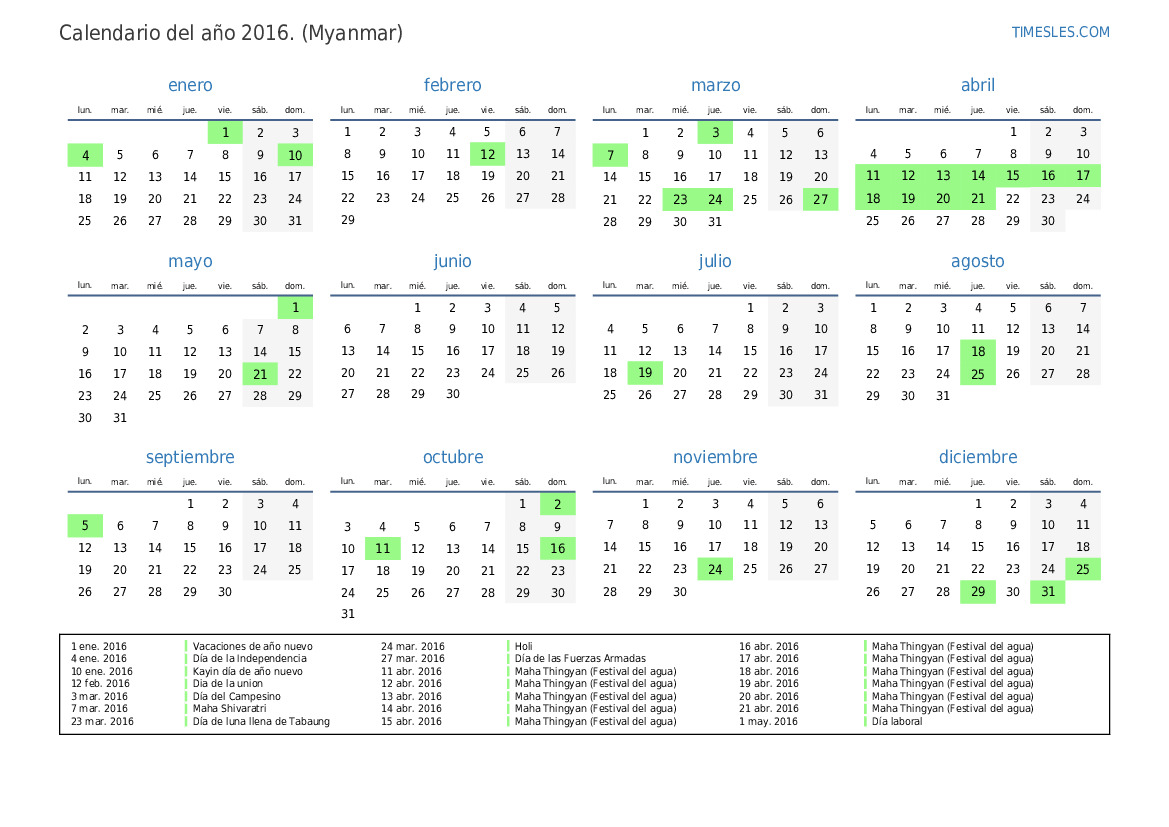The width and height of the screenshot is (1169, 827).
Task: Select the 'noviembre' month heading
Action: coord(715,457)
